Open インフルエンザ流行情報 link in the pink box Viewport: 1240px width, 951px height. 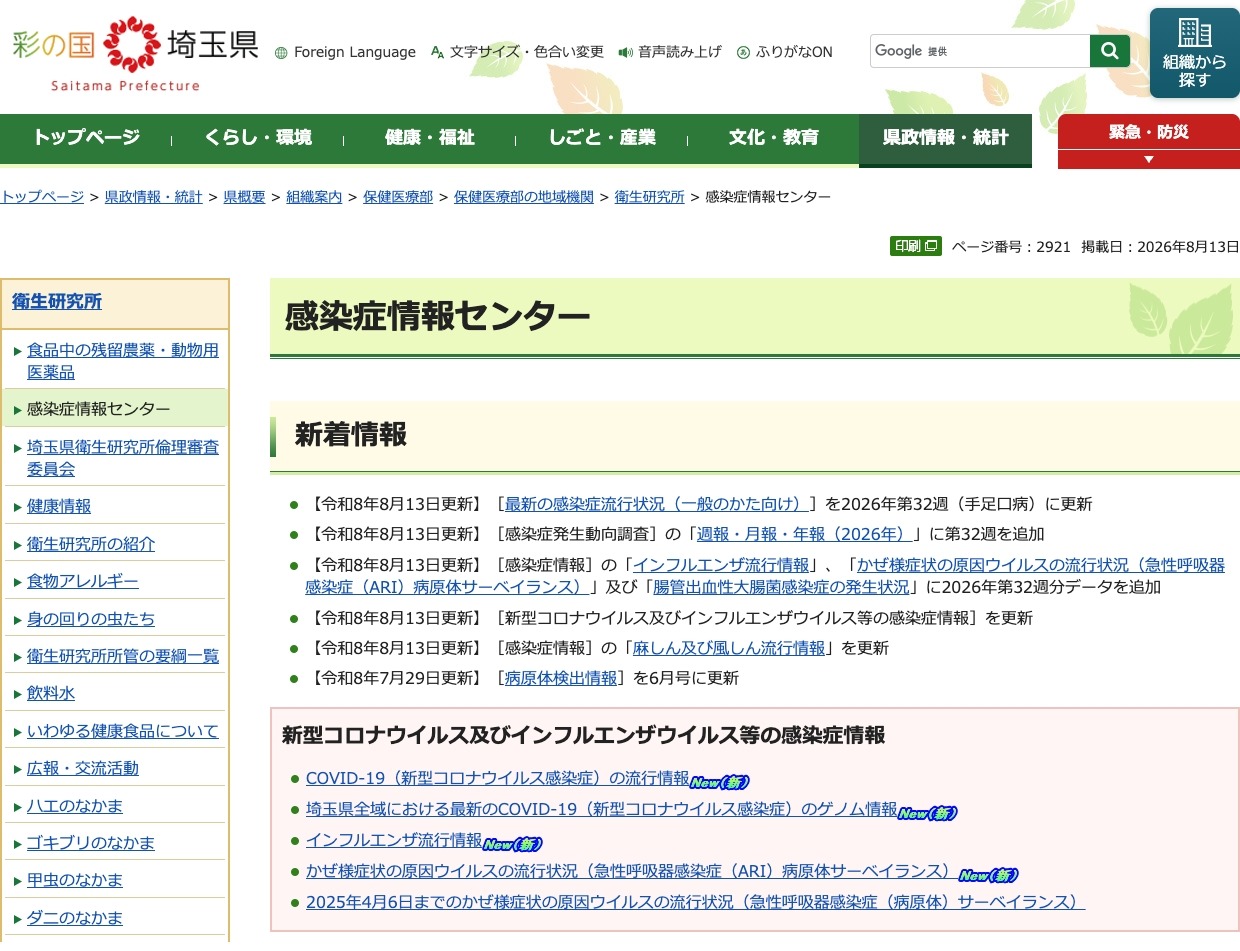tap(394, 840)
